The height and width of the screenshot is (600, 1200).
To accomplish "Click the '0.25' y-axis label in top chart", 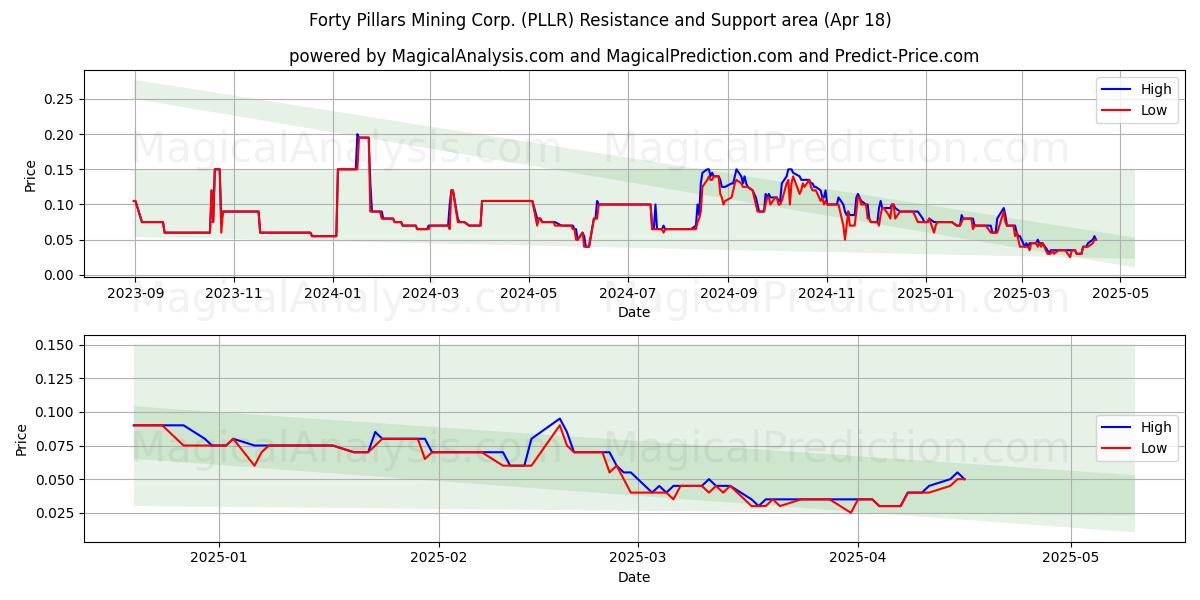I will tap(60, 99).
